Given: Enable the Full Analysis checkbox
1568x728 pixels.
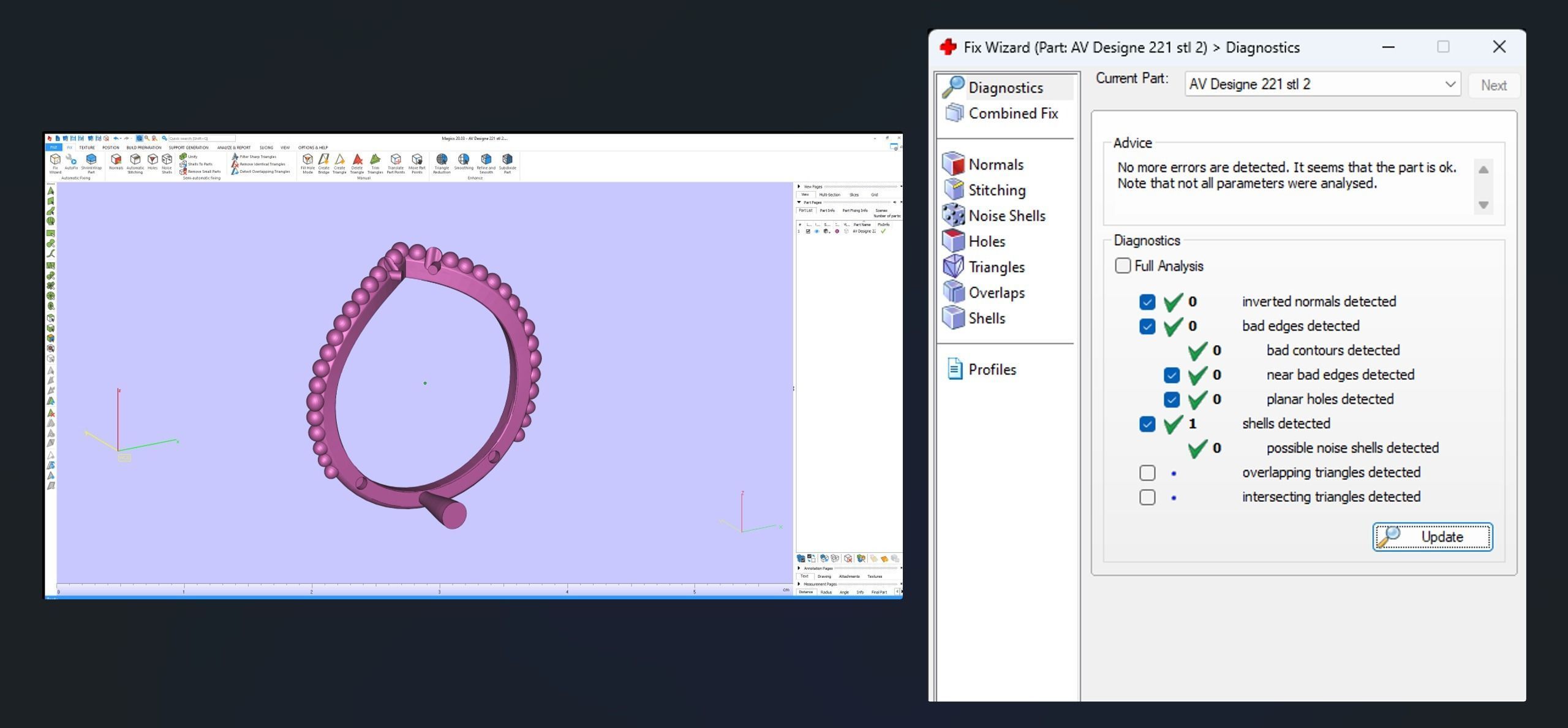Looking at the screenshot, I should click(1123, 266).
